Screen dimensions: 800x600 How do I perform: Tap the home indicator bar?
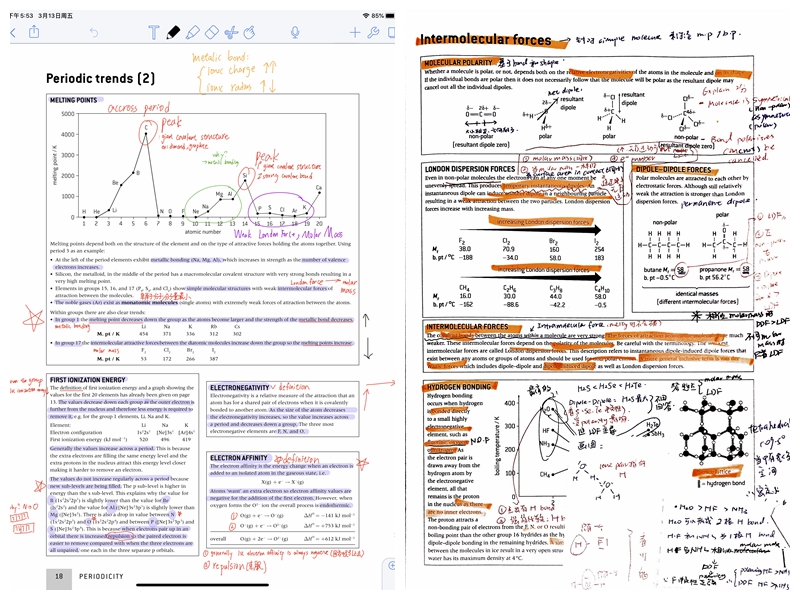pos(202,585)
